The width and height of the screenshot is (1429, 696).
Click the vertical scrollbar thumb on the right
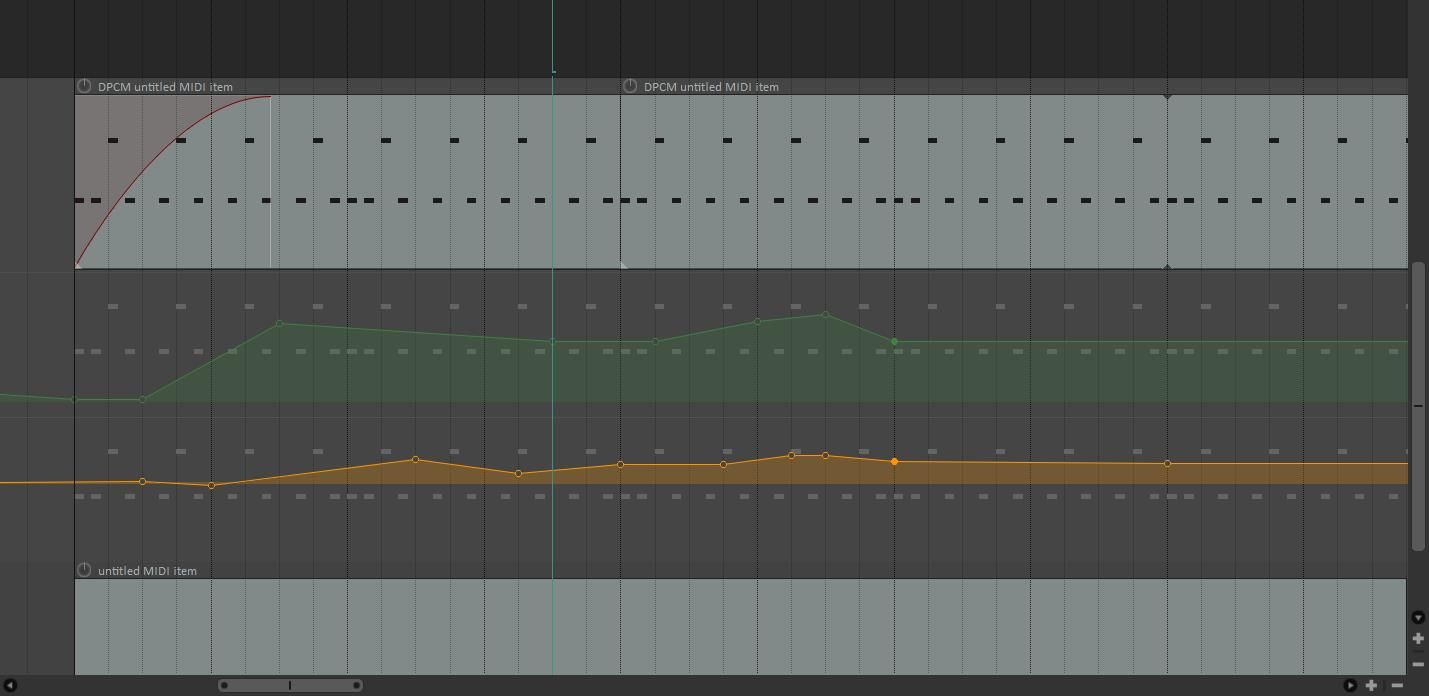coord(1418,405)
